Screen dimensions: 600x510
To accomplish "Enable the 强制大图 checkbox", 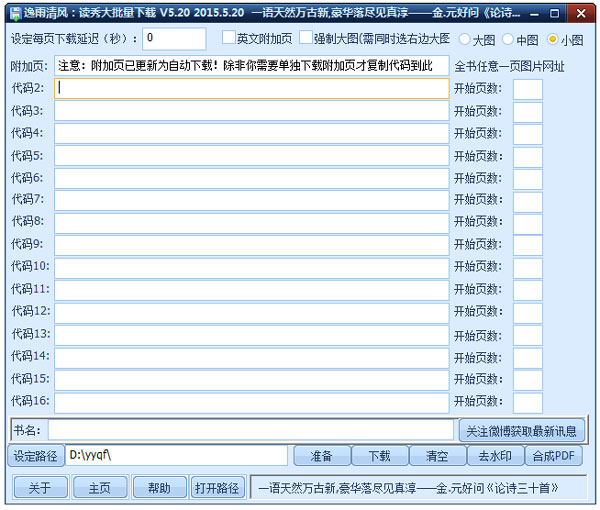I will [x=306, y=37].
